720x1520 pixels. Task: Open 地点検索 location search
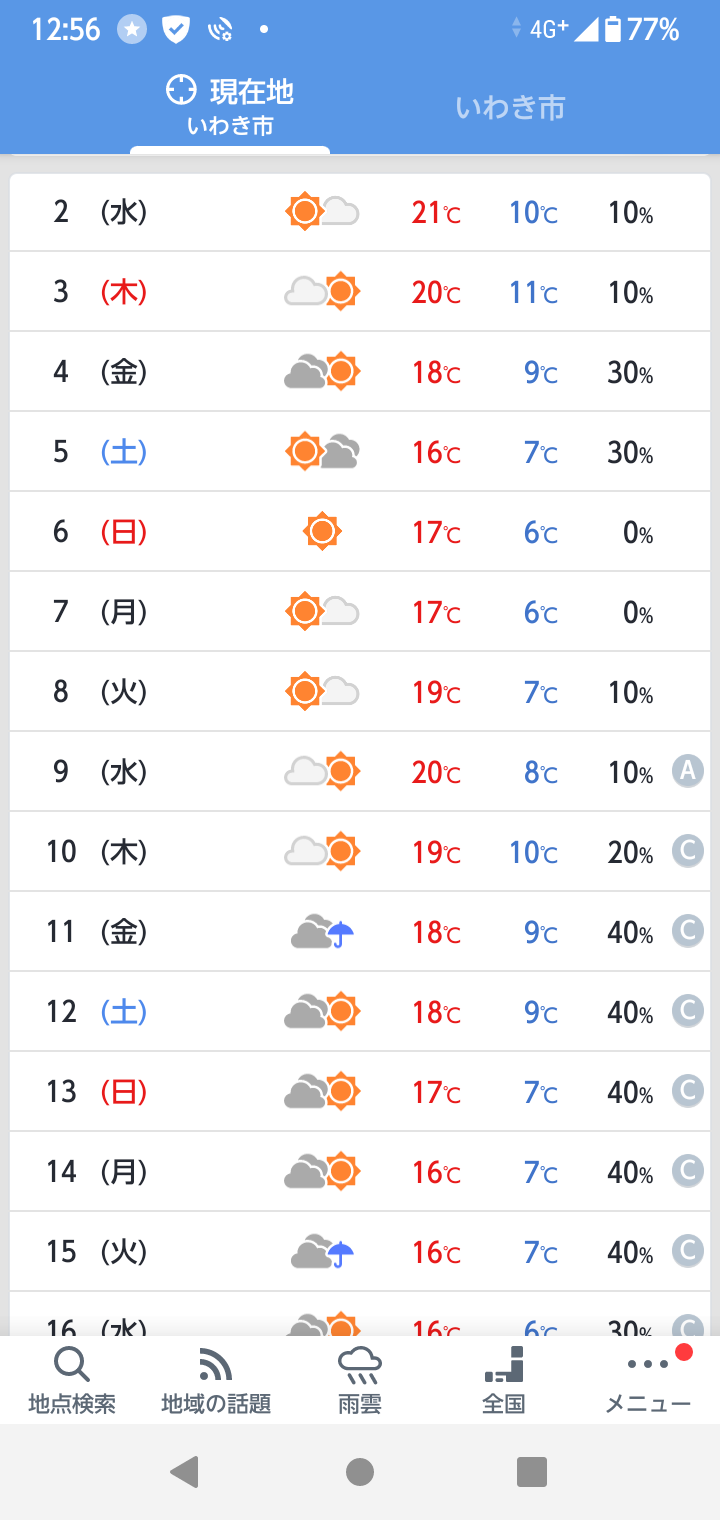coord(72,1380)
